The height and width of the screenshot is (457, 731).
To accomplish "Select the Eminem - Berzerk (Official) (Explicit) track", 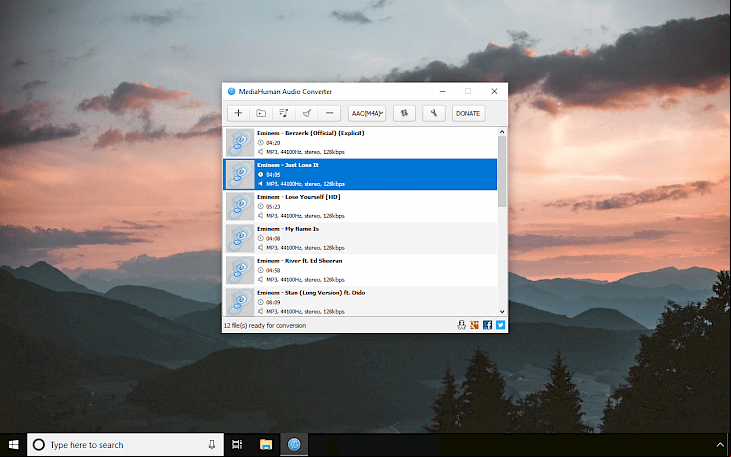I will pyautogui.click(x=360, y=142).
